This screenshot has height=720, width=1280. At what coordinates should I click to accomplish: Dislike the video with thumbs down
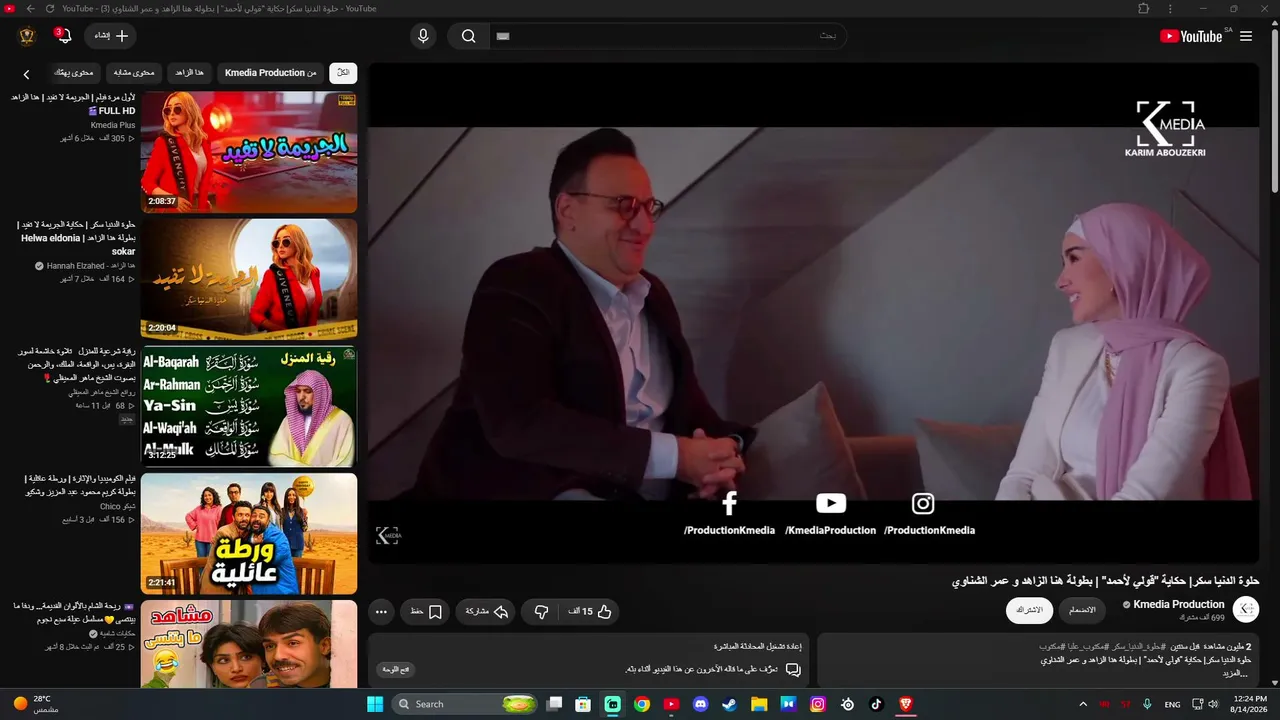(x=541, y=611)
